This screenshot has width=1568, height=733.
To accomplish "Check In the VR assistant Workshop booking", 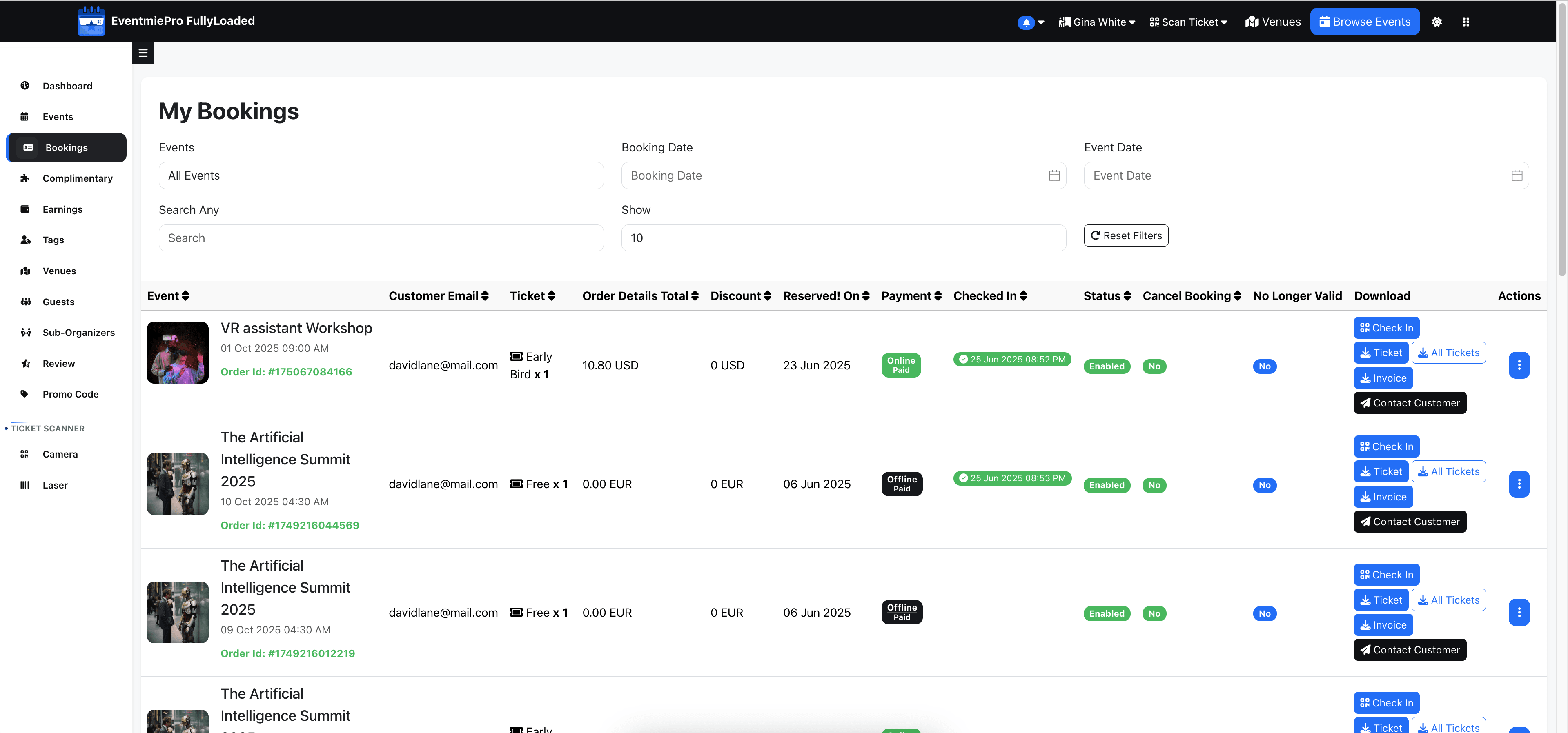I will (1387, 328).
